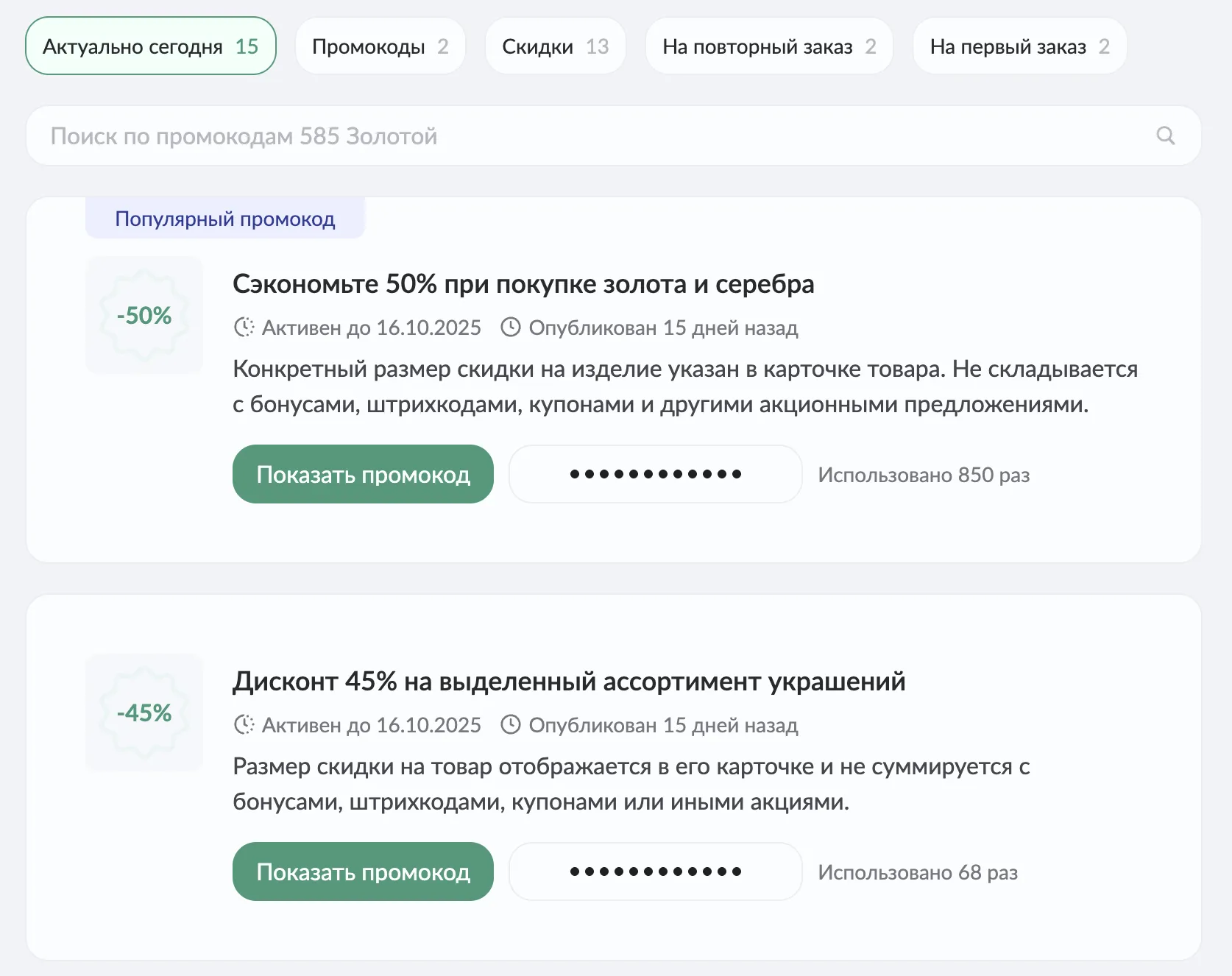Screen dimensions: 1232x976
Task: Open the 'Промокоды' filter category
Action: click(x=380, y=46)
